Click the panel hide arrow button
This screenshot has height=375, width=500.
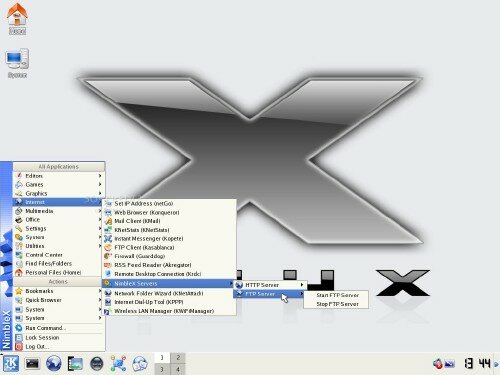pos(497,364)
